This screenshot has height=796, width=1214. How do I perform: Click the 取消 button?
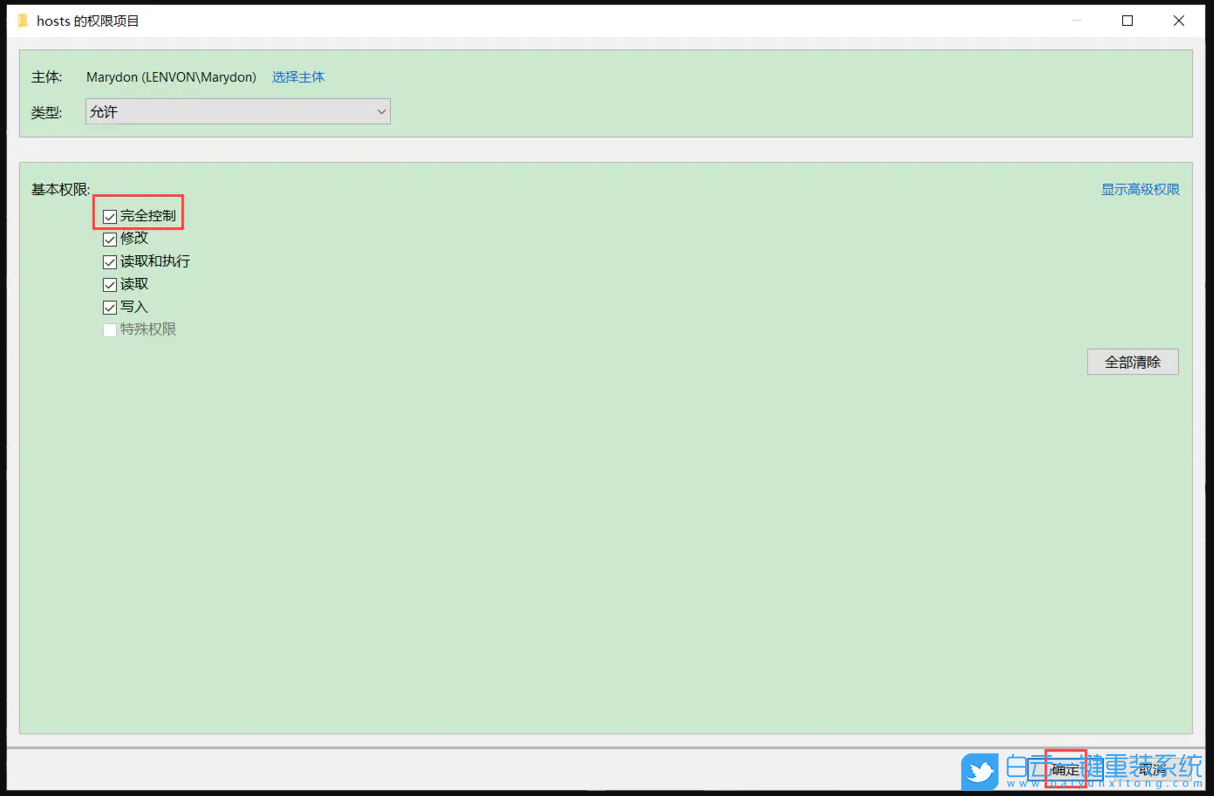point(1152,769)
